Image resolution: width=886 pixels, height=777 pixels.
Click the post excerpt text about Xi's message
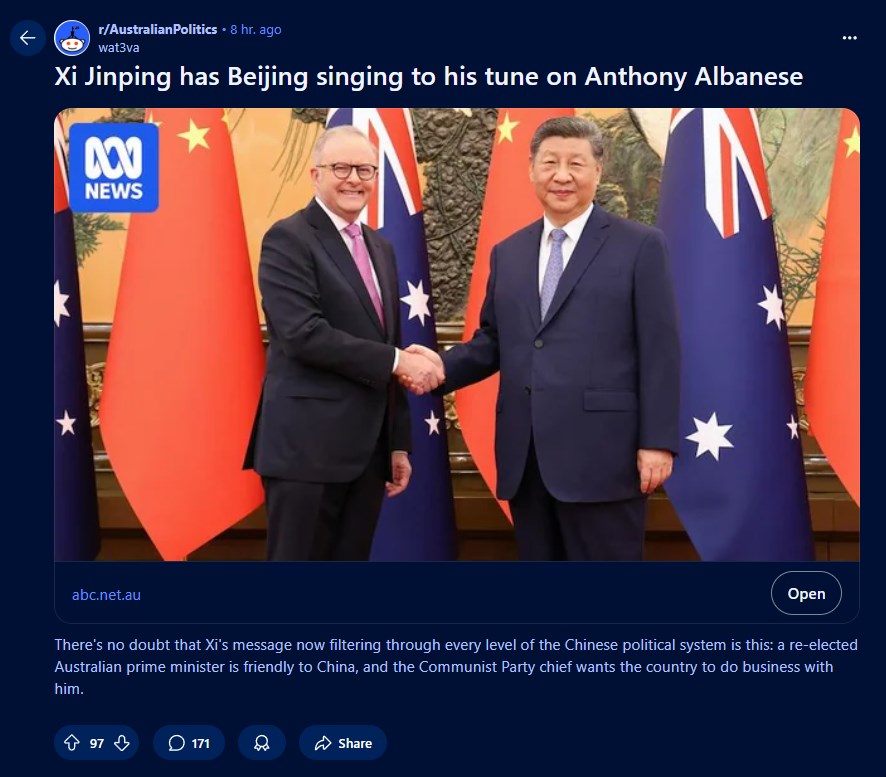pyautogui.click(x=456, y=667)
